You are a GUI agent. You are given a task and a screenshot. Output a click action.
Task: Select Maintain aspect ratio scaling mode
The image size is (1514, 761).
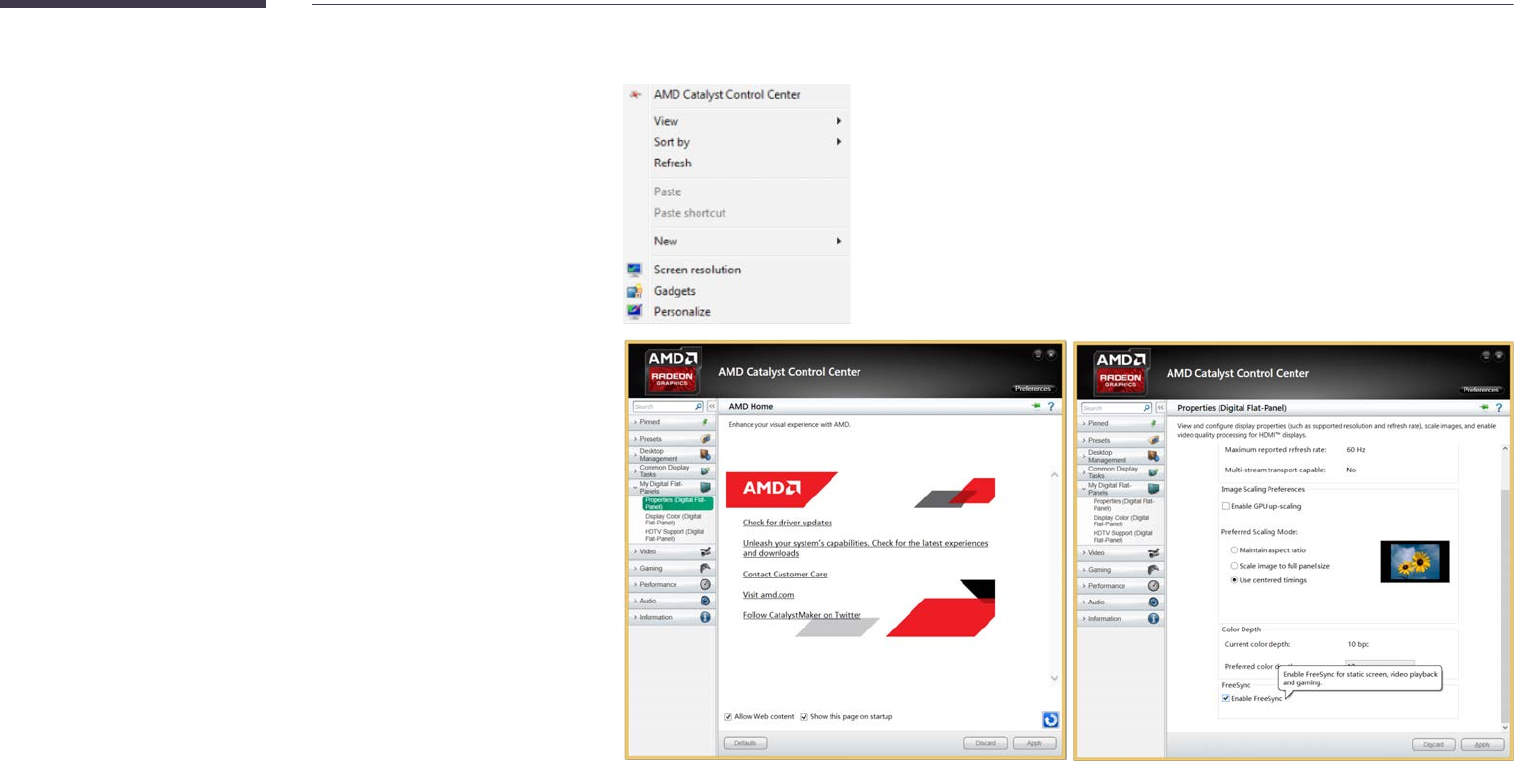tap(1235, 550)
